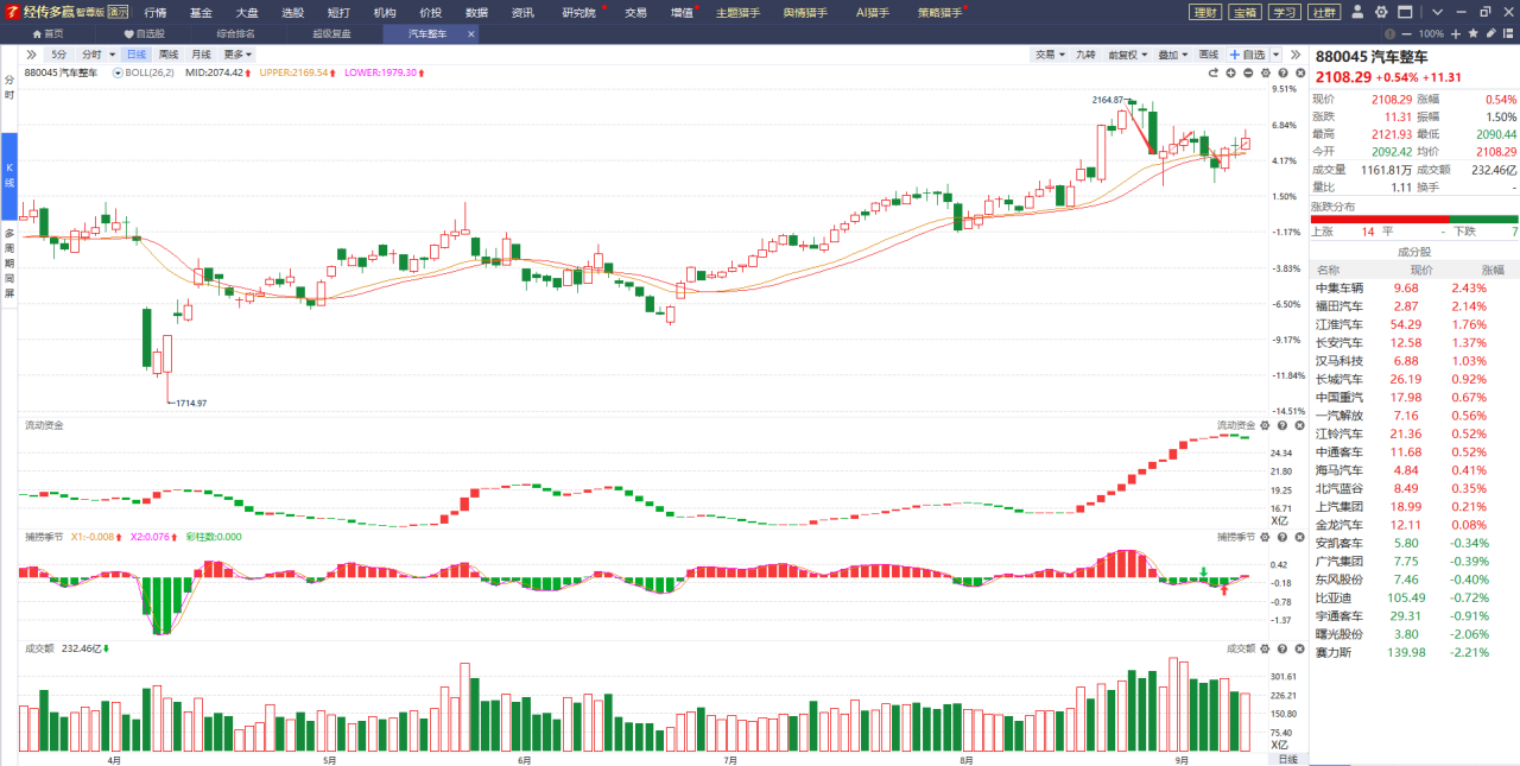Open the 交易 dropdown in chart toolbar
The width and height of the screenshot is (1520, 766).
1050,54
